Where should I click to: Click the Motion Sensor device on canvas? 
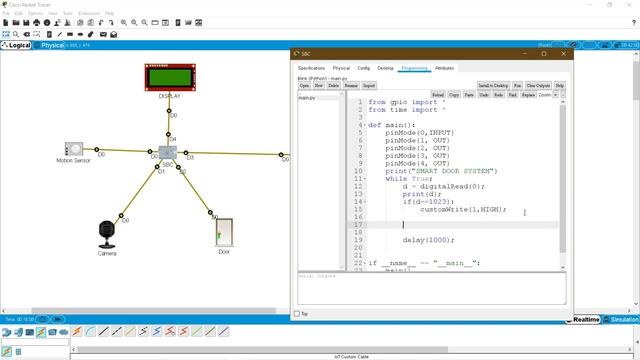tap(74, 149)
